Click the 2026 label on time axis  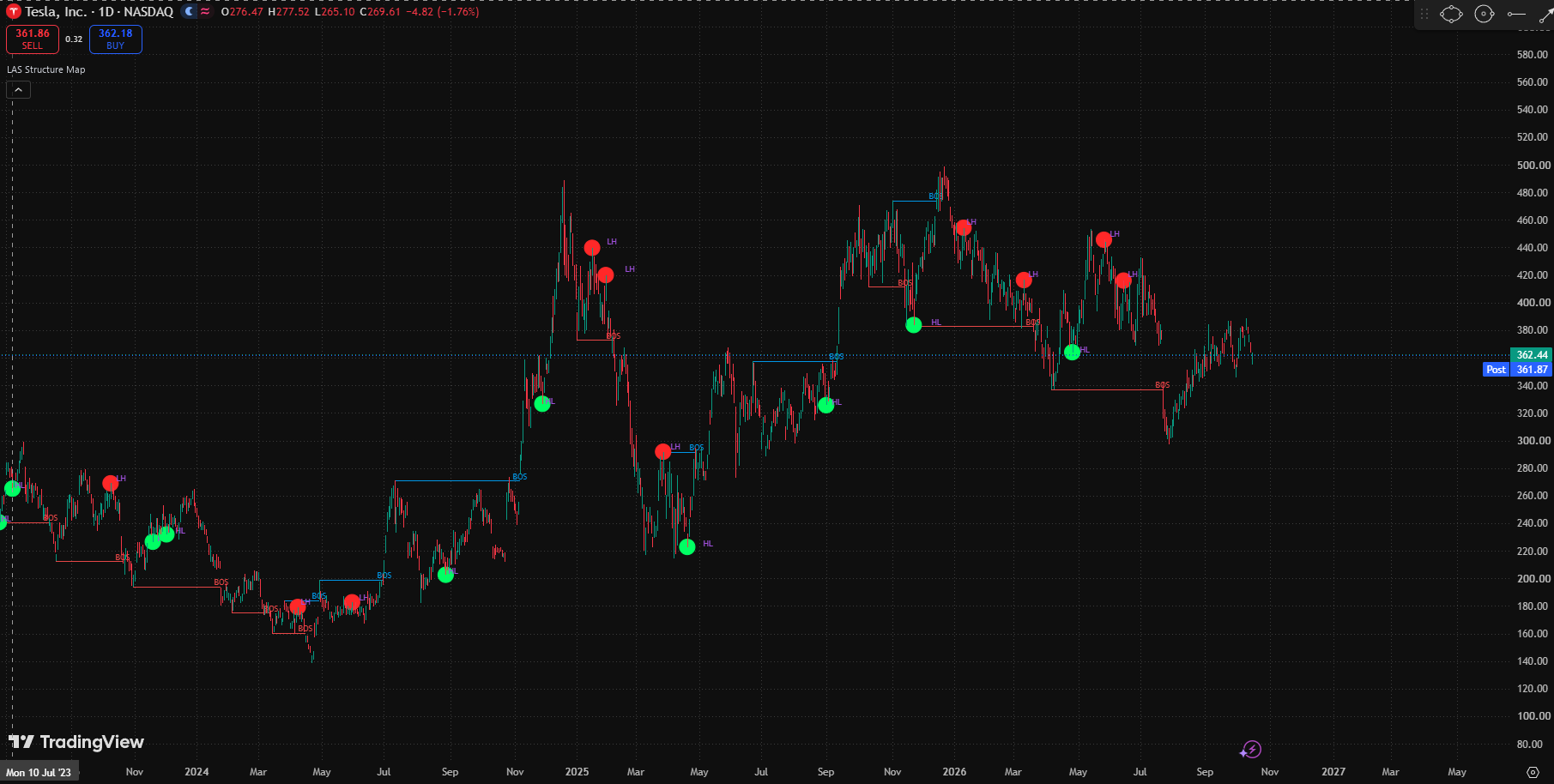click(954, 772)
